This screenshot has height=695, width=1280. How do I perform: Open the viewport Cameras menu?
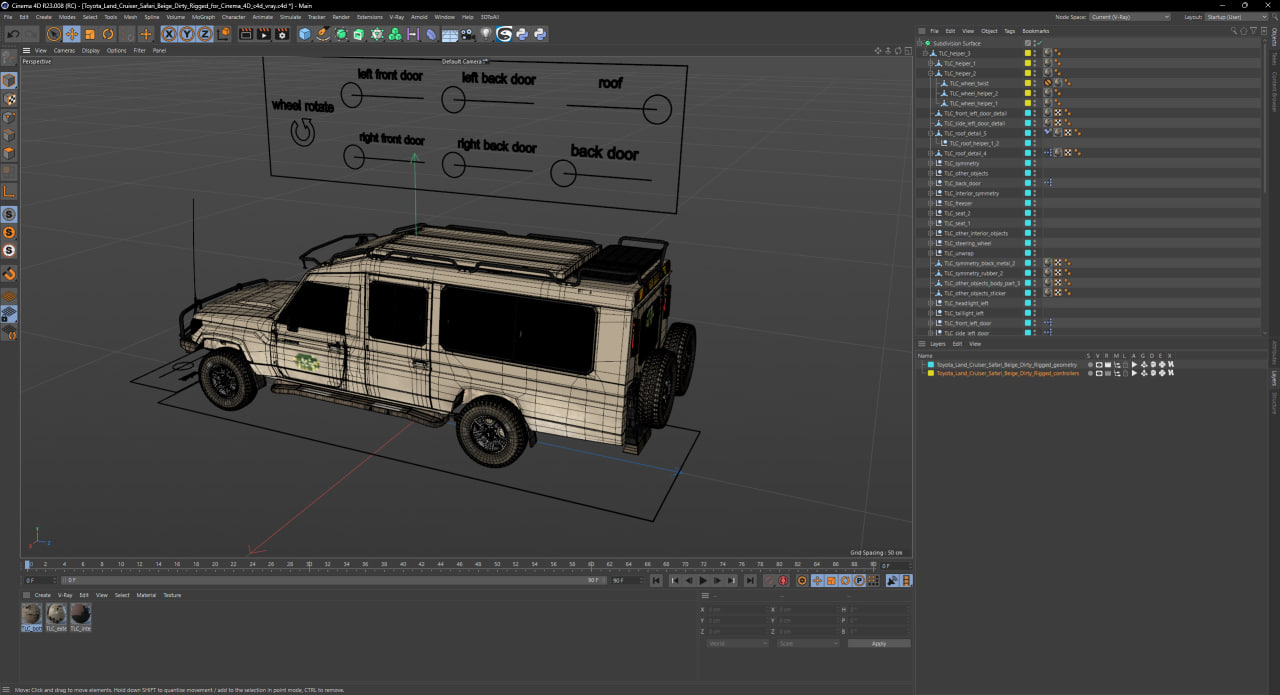(x=64, y=50)
